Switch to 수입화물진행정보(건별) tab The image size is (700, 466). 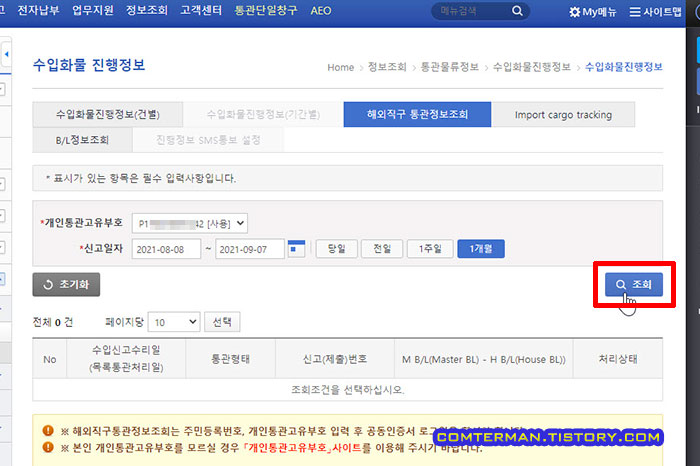tap(108, 114)
